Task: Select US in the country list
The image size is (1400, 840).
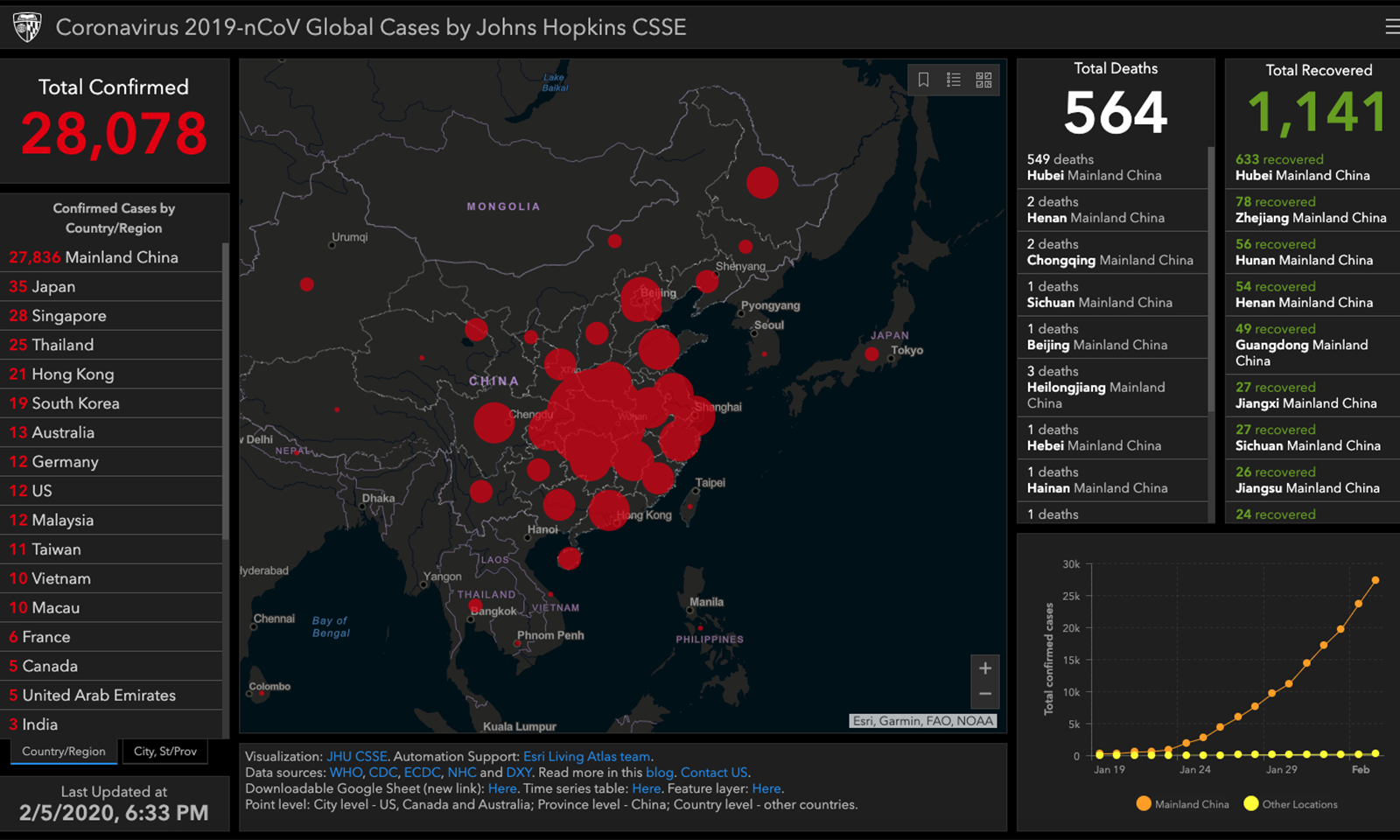Action: click(111, 491)
